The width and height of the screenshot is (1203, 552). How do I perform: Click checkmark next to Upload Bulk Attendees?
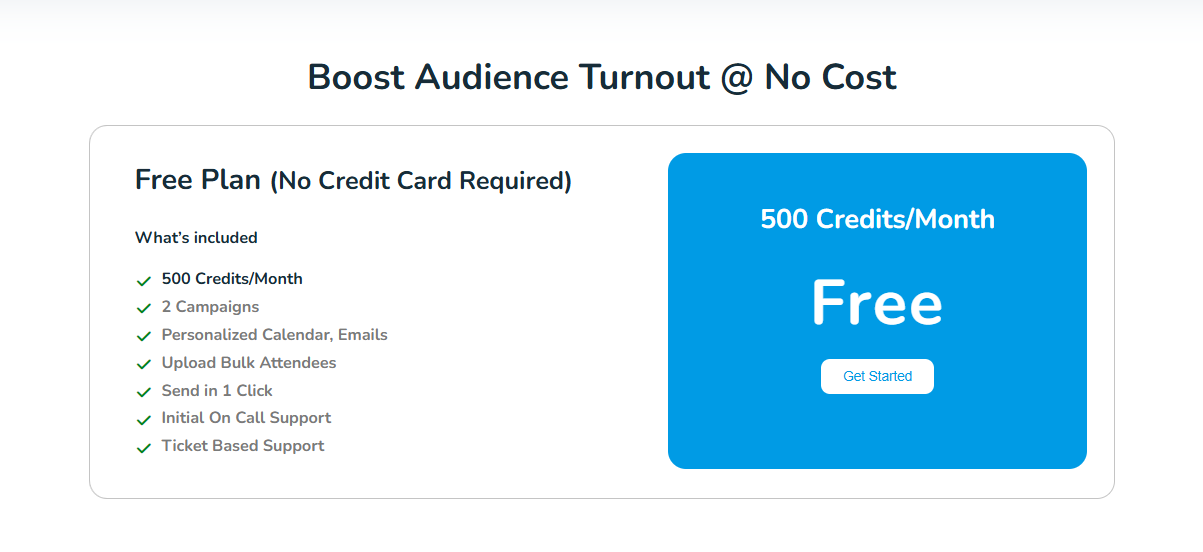click(x=144, y=365)
